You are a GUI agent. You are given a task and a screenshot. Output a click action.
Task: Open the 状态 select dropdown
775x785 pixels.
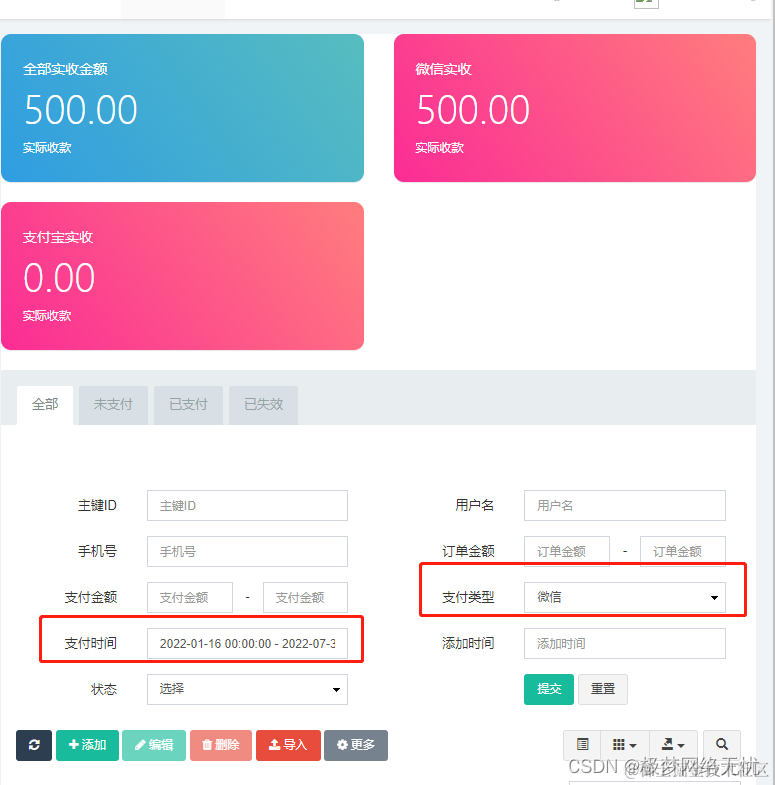[247, 689]
